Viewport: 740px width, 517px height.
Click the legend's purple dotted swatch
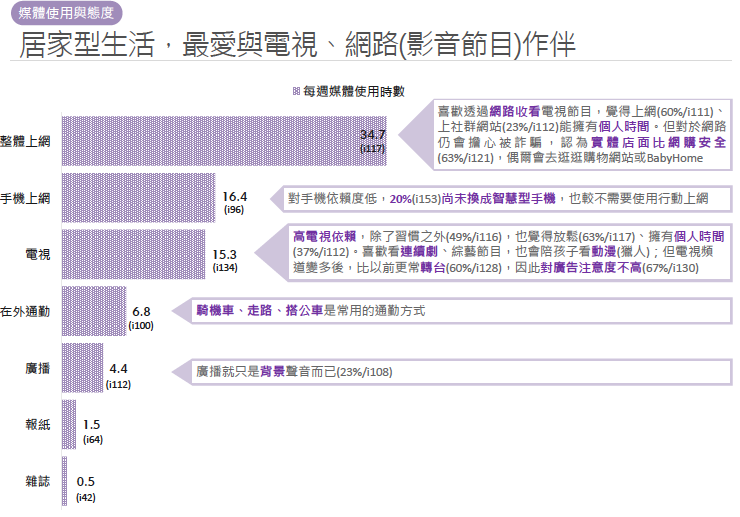point(296,91)
